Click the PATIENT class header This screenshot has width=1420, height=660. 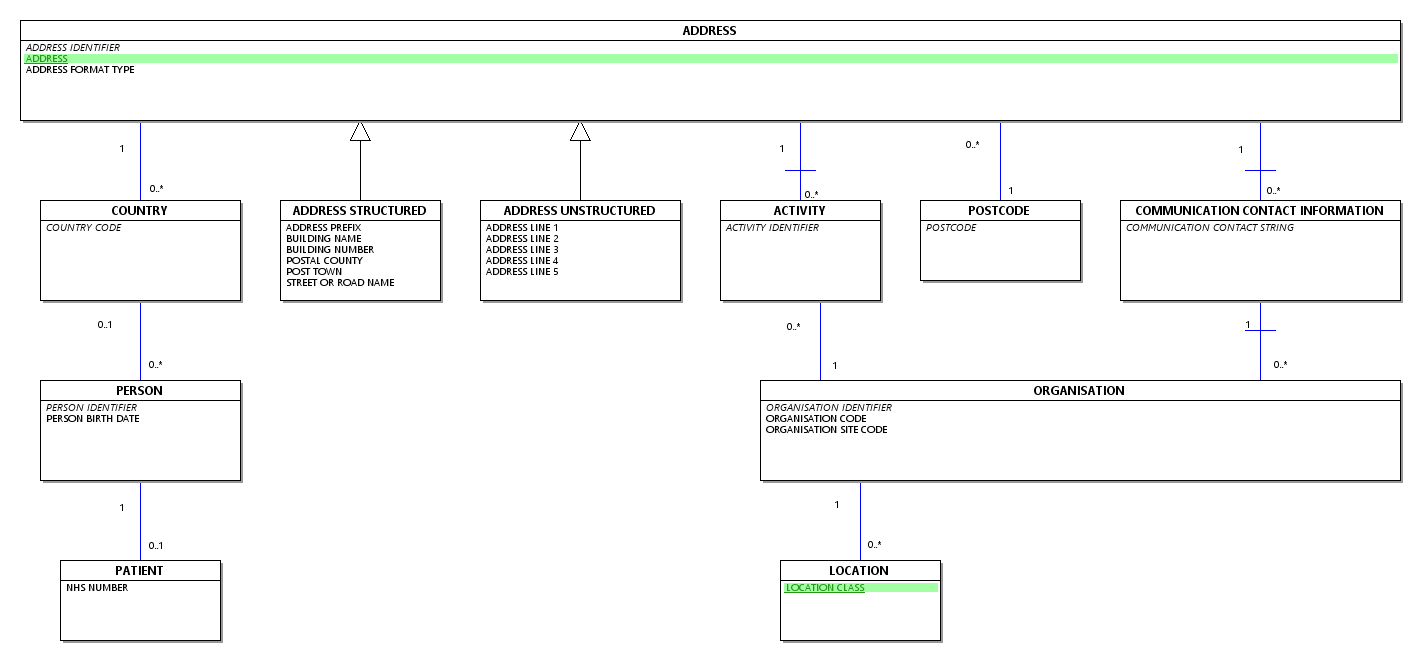(139, 571)
